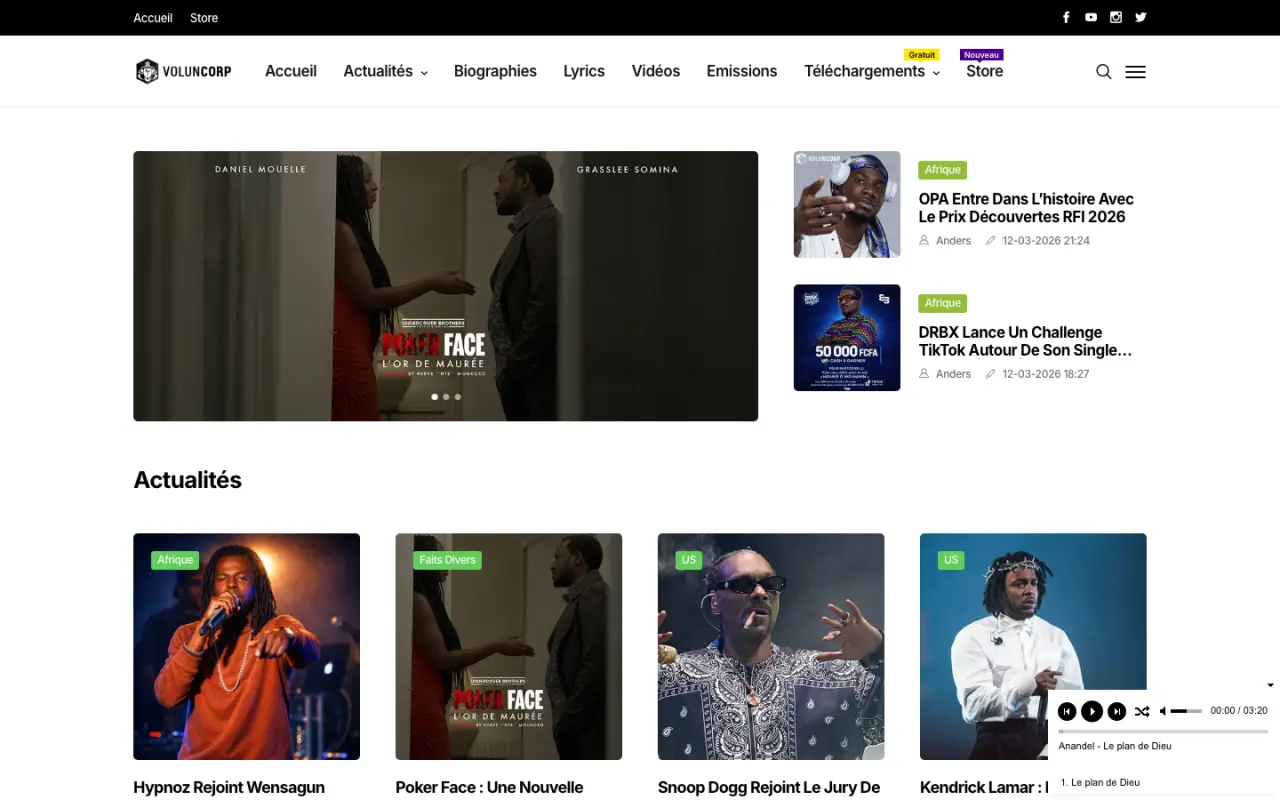Adjust the audio player volume slider
Screen dimensions: 1280x800
tap(1186, 711)
